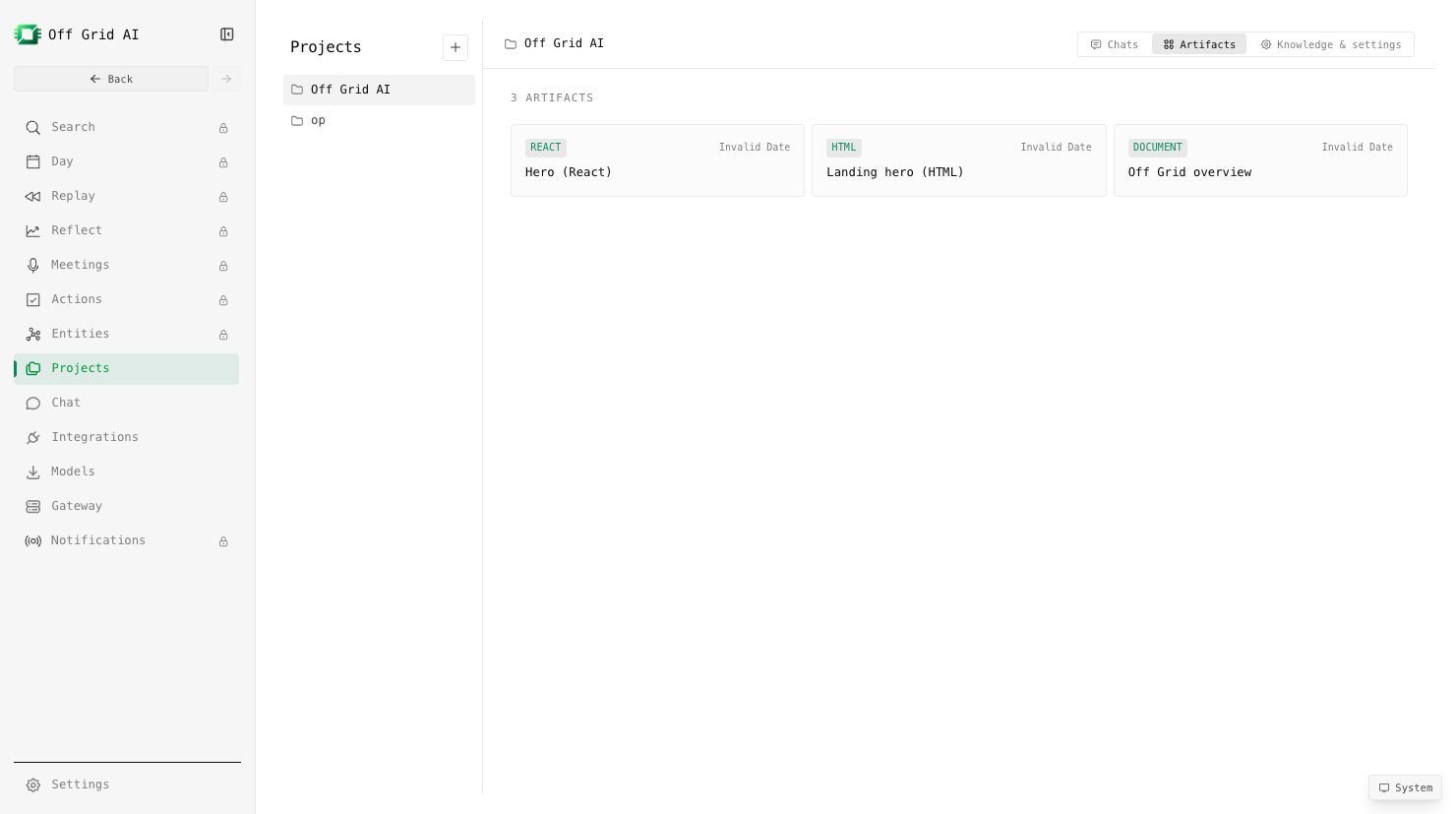1456x814 pixels.
Task: Click the System theme button
Action: [x=1405, y=787]
